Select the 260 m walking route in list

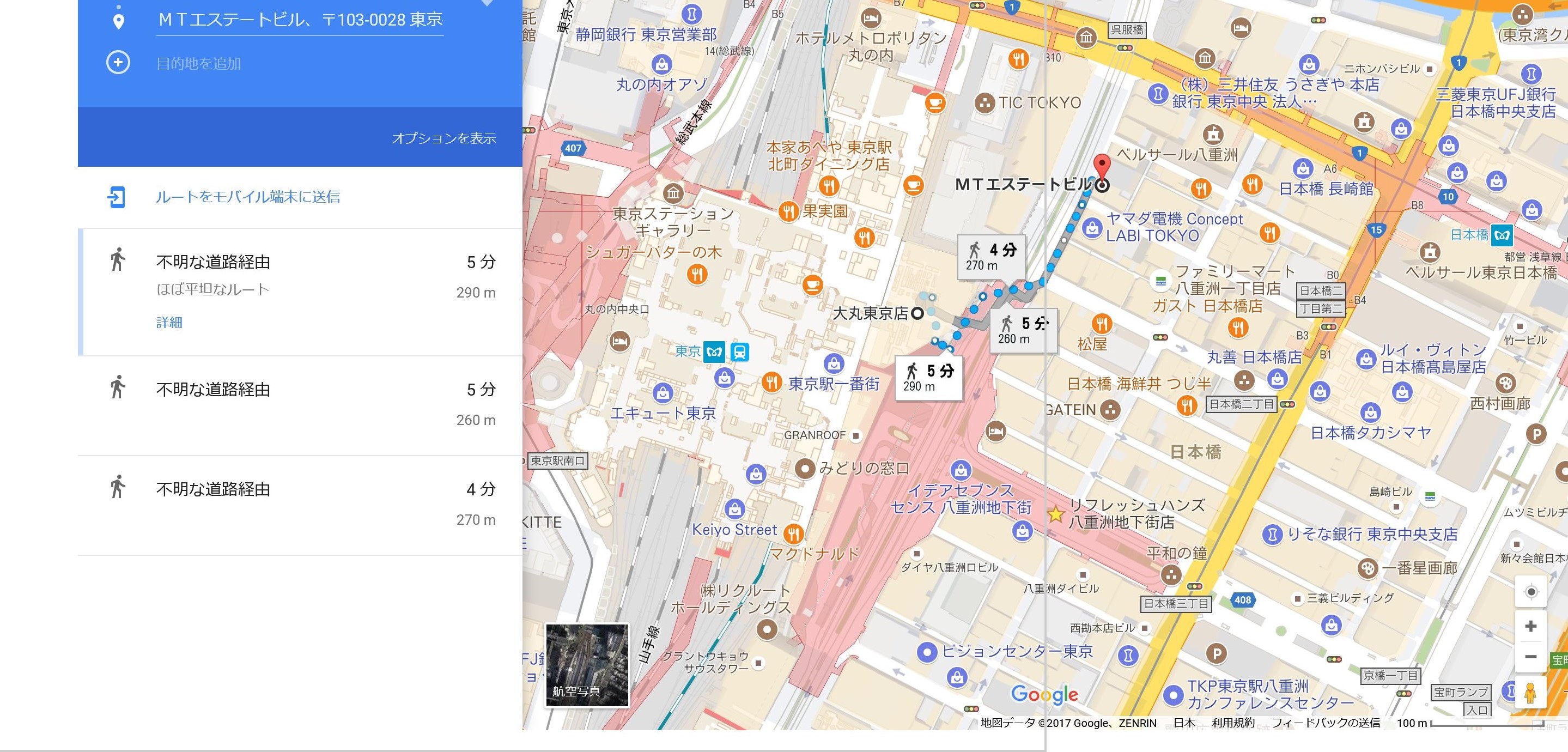click(x=300, y=405)
